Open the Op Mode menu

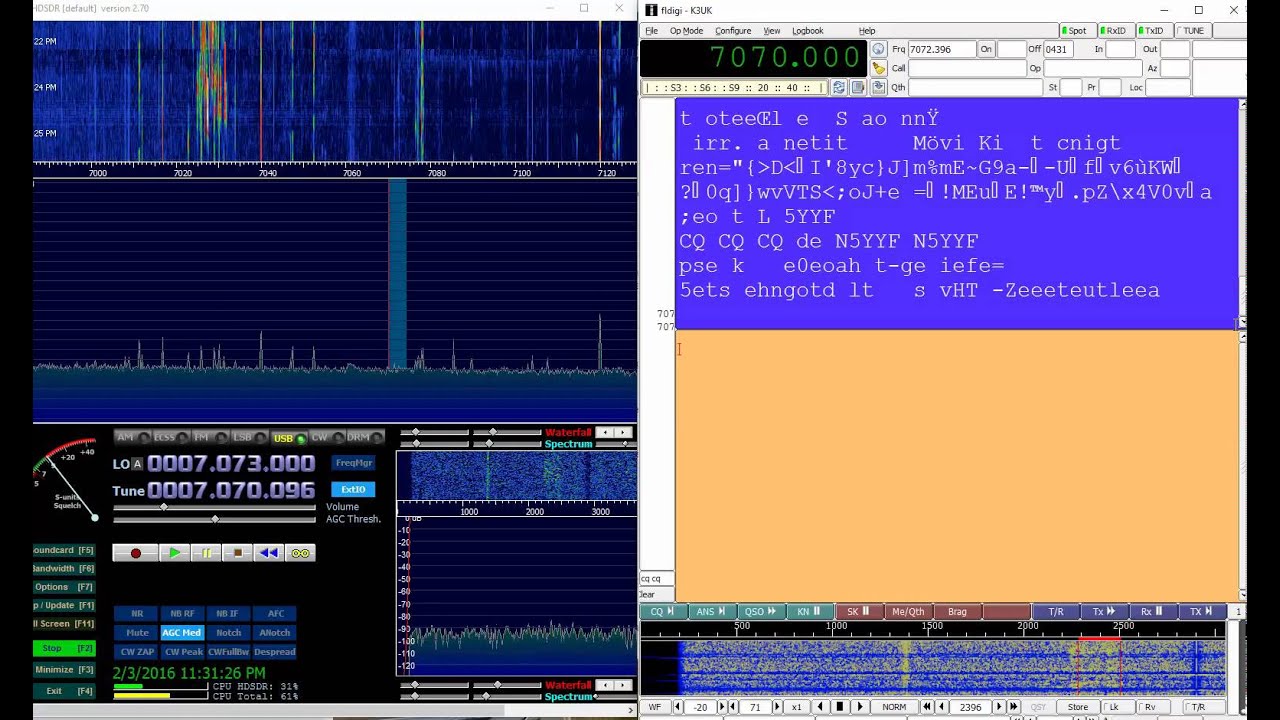click(x=686, y=31)
